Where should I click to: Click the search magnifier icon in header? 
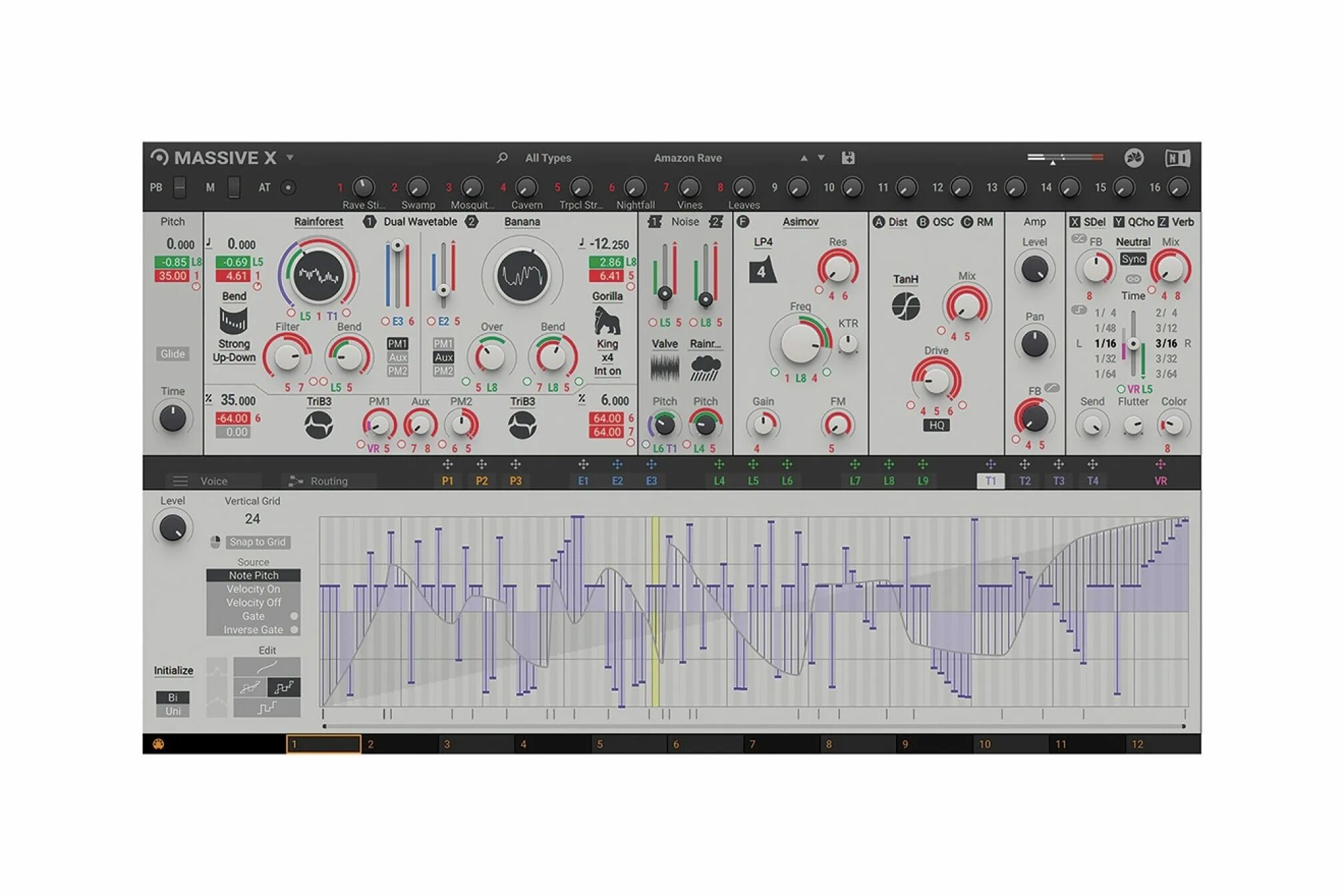point(502,158)
